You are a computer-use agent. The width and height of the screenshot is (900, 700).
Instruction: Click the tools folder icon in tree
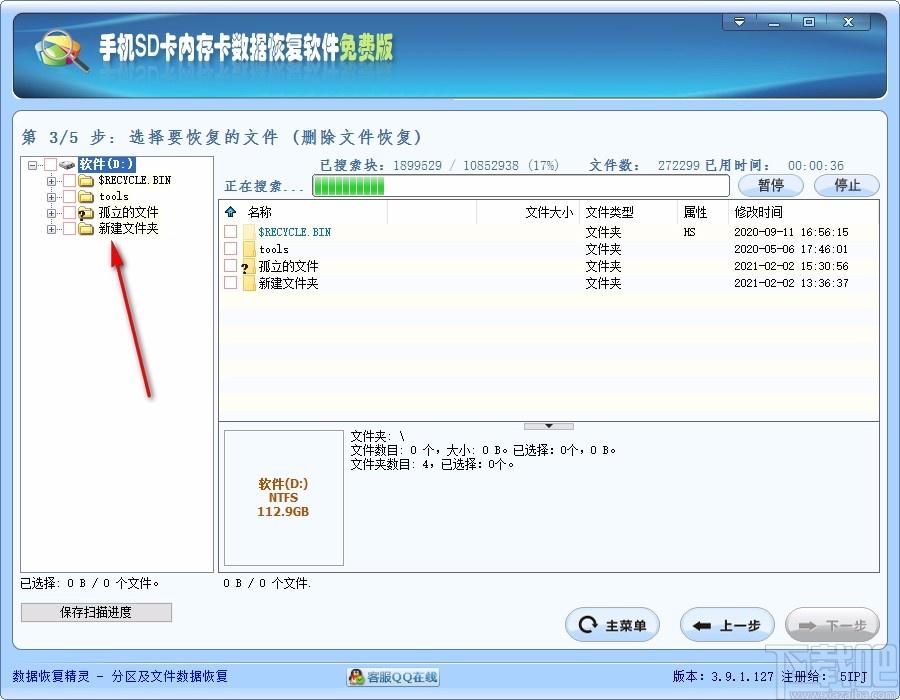tap(86, 197)
